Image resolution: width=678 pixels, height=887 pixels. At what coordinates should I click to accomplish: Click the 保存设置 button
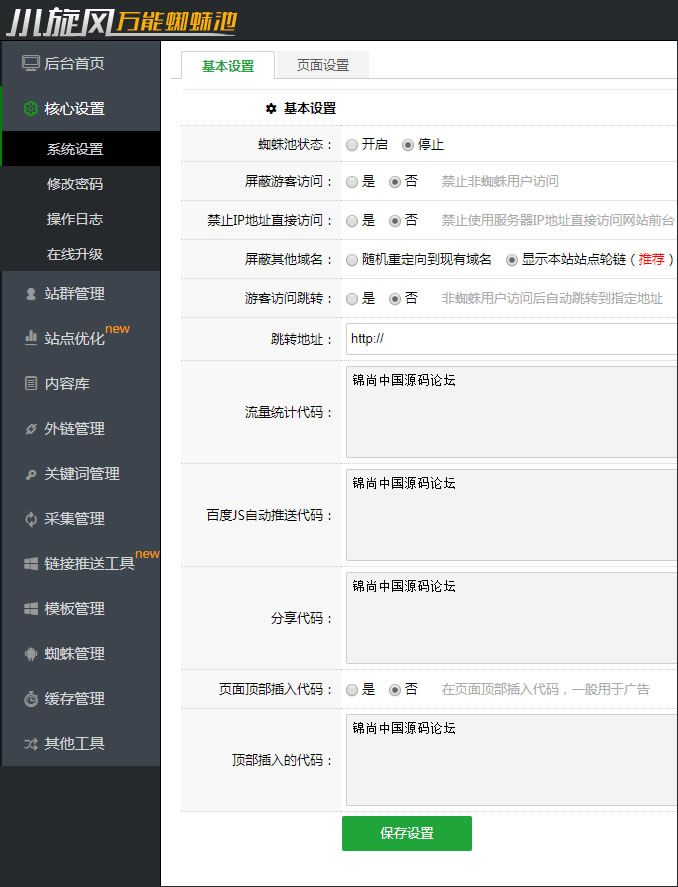407,833
